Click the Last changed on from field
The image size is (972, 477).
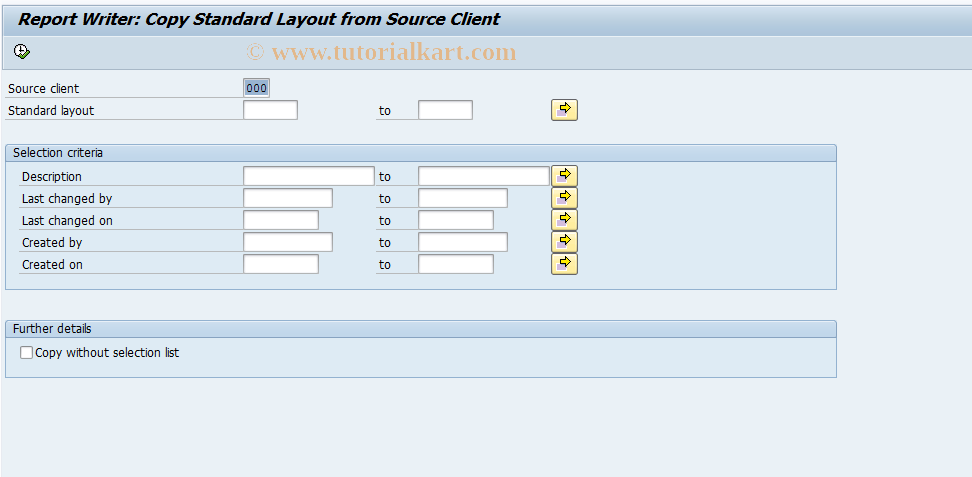click(x=281, y=220)
